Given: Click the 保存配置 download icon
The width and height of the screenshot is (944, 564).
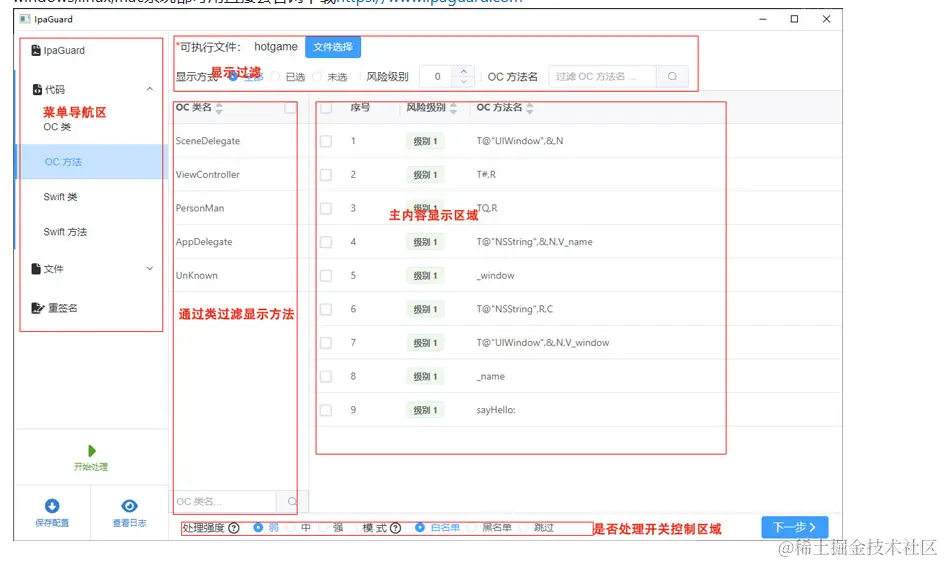Looking at the screenshot, I should coord(52,506).
